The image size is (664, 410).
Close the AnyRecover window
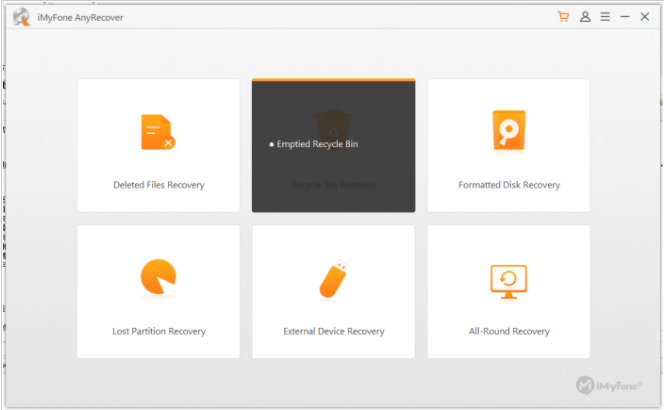[645, 17]
